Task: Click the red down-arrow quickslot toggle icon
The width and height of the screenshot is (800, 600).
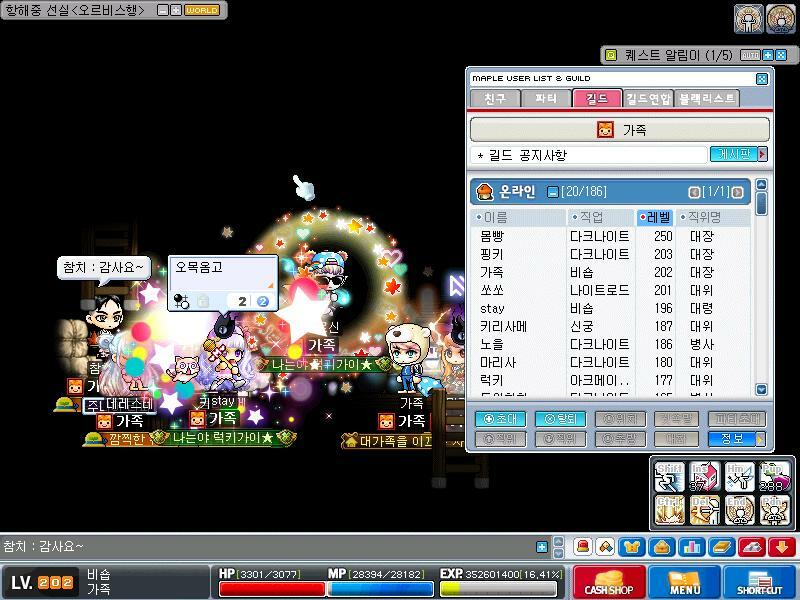Action: [x=782, y=547]
